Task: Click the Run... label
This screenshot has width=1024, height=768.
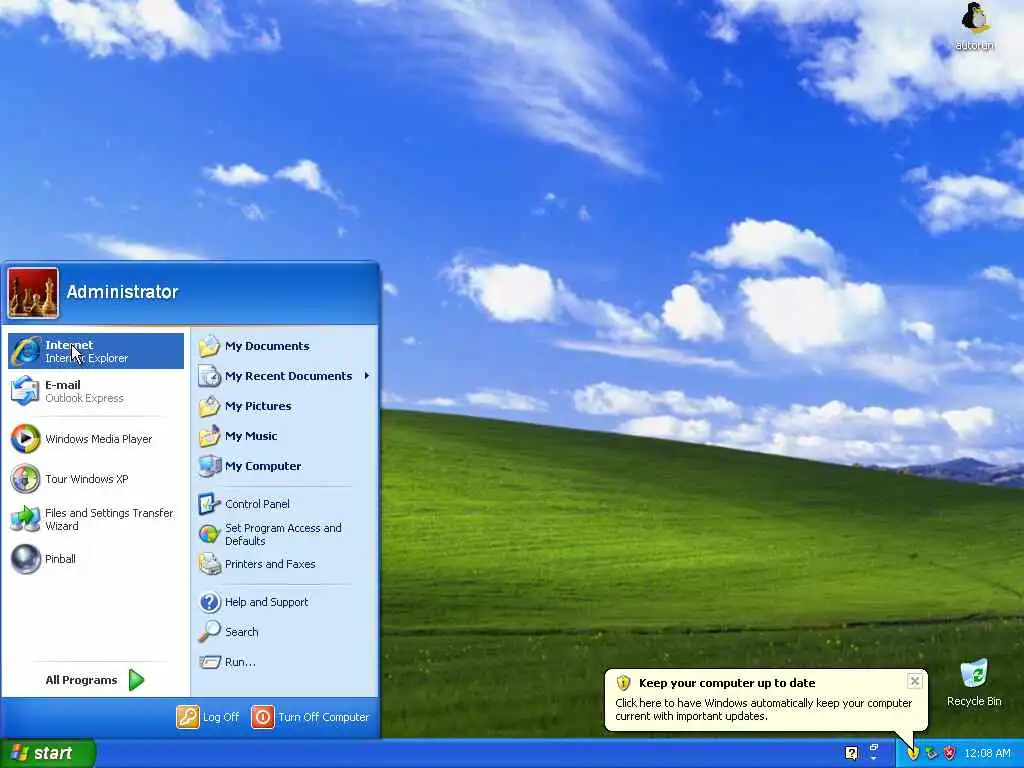Action: pos(240,662)
